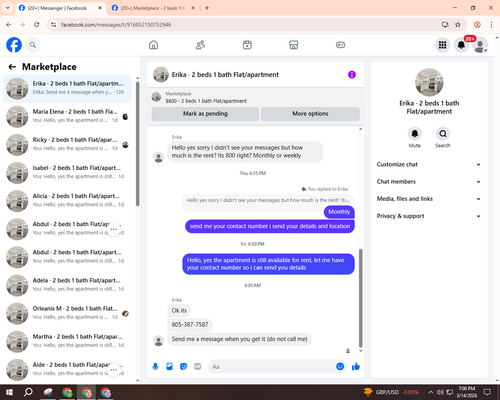Go to the Home feed icon
Viewport: 500px width, 400px height.
(x=153, y=45)
